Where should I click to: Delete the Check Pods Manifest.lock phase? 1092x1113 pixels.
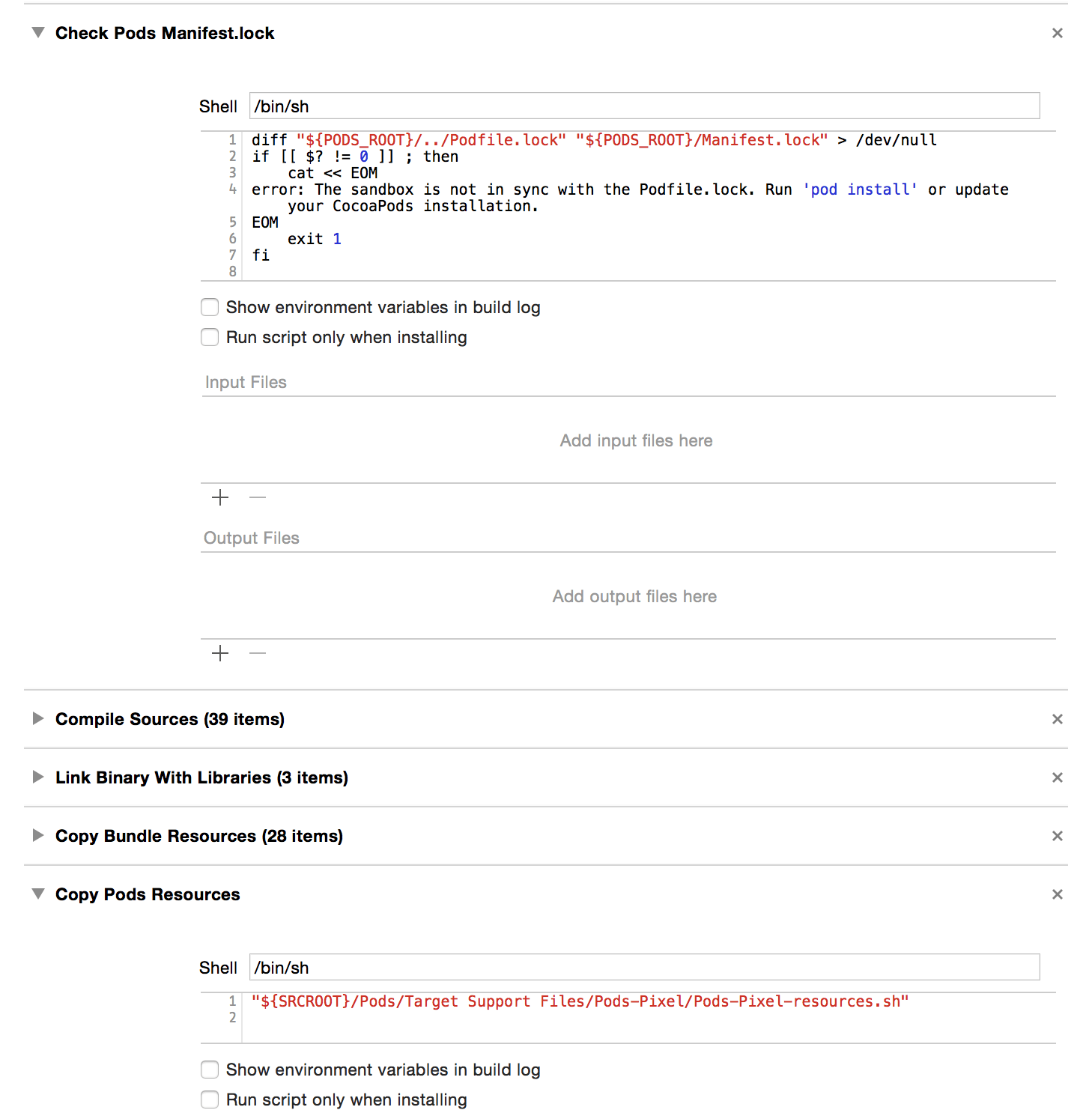(x=1058, y=33)
